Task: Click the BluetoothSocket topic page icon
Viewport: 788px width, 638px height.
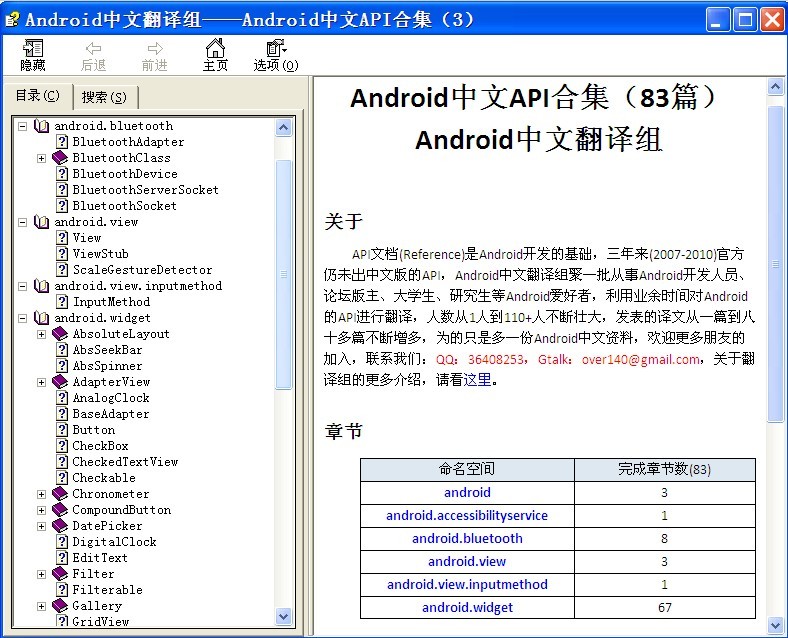Action: click(x=62, y=205)
